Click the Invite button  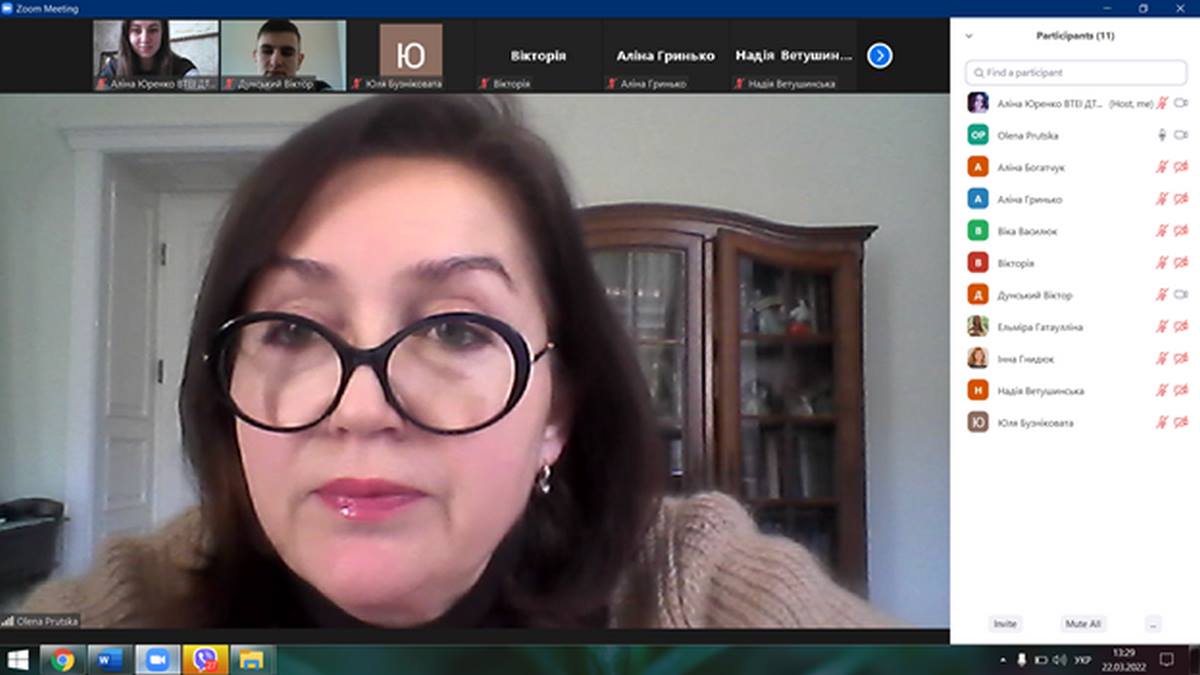coord(1004,624)
